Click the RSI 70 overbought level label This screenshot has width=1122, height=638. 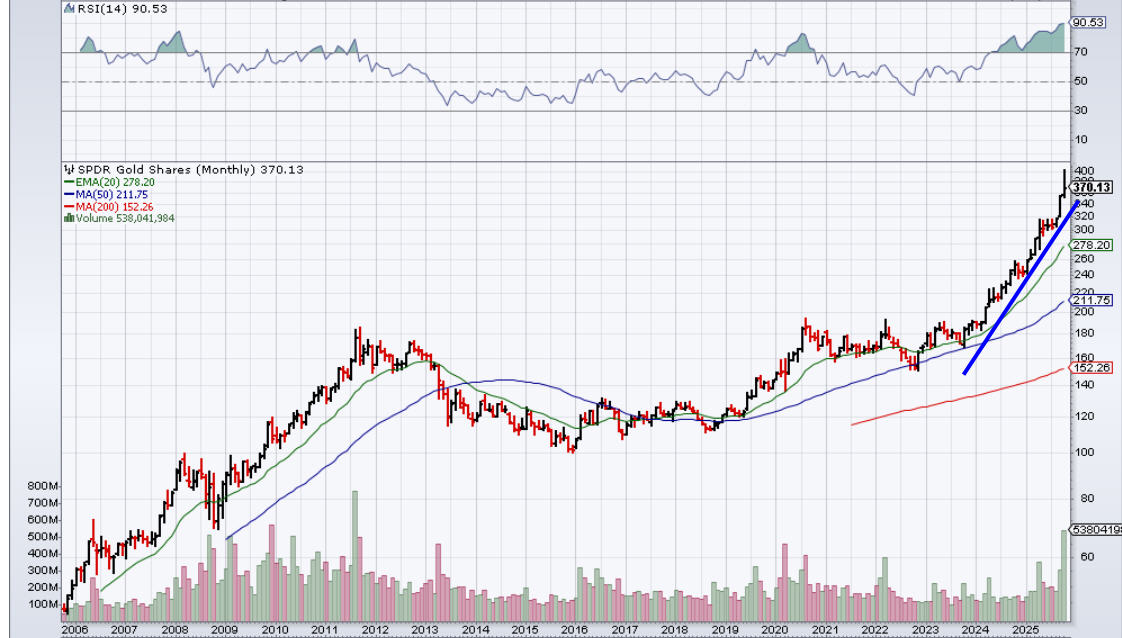tap(1081, 52)
